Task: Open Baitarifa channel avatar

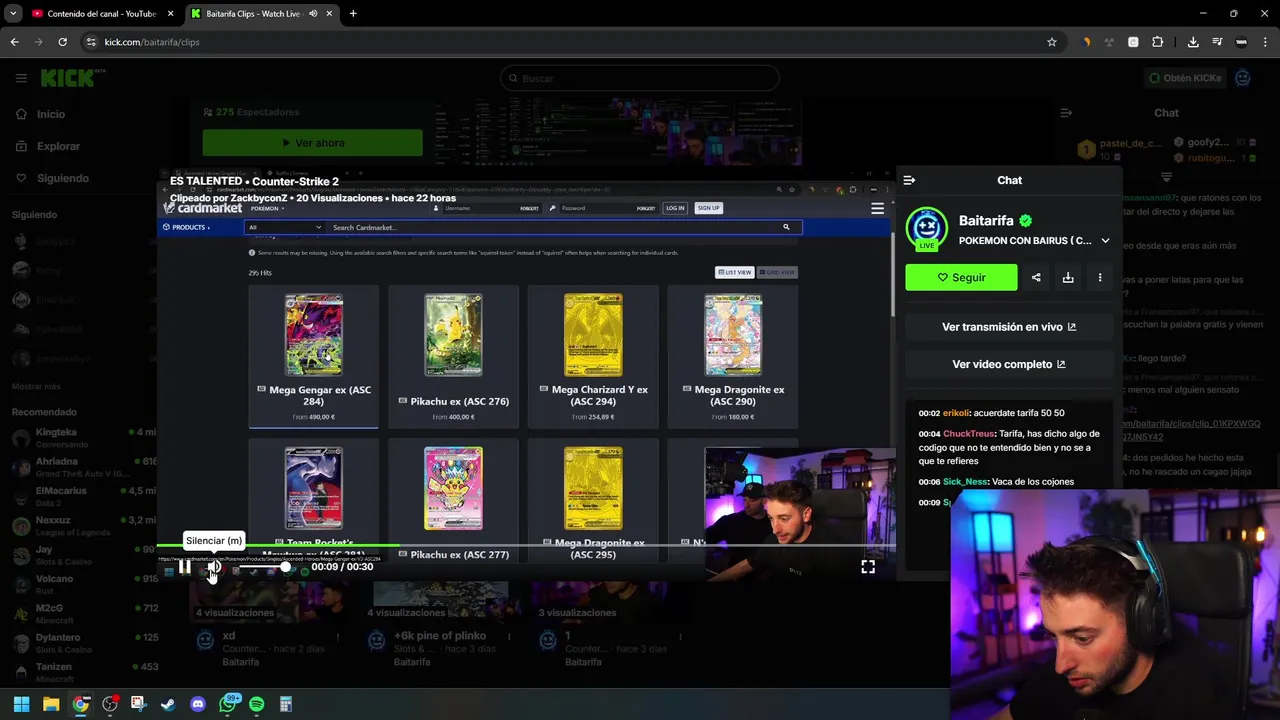Action: coord(927,228)
